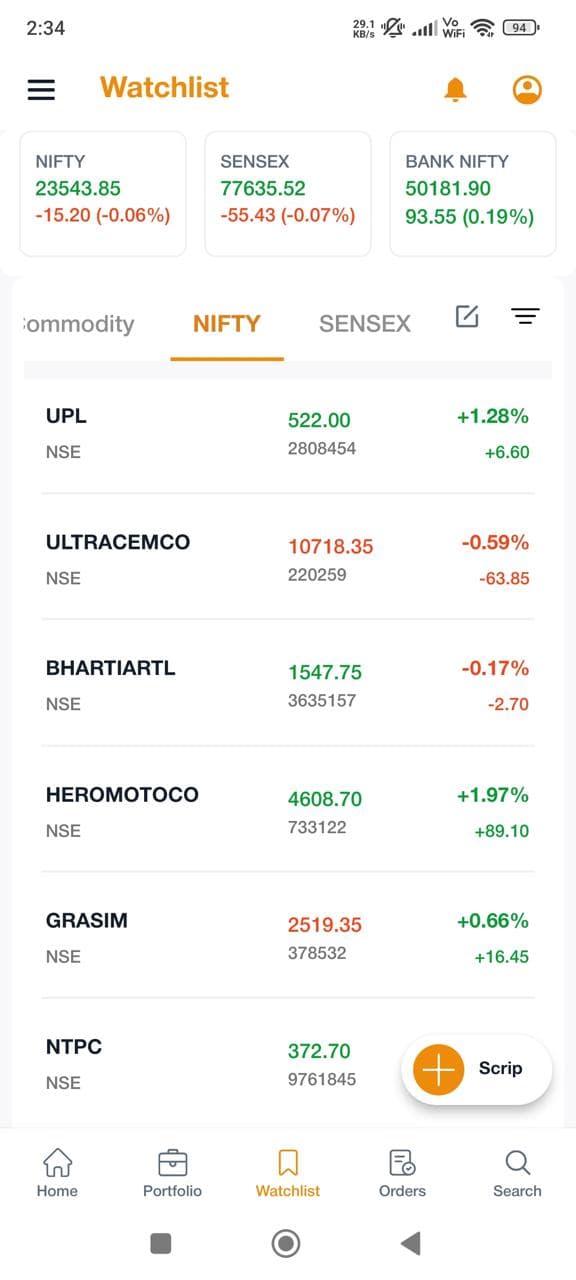Open the UPL stock entry
This screenshot has width=576, height=1280.
[x=288, y=432]
